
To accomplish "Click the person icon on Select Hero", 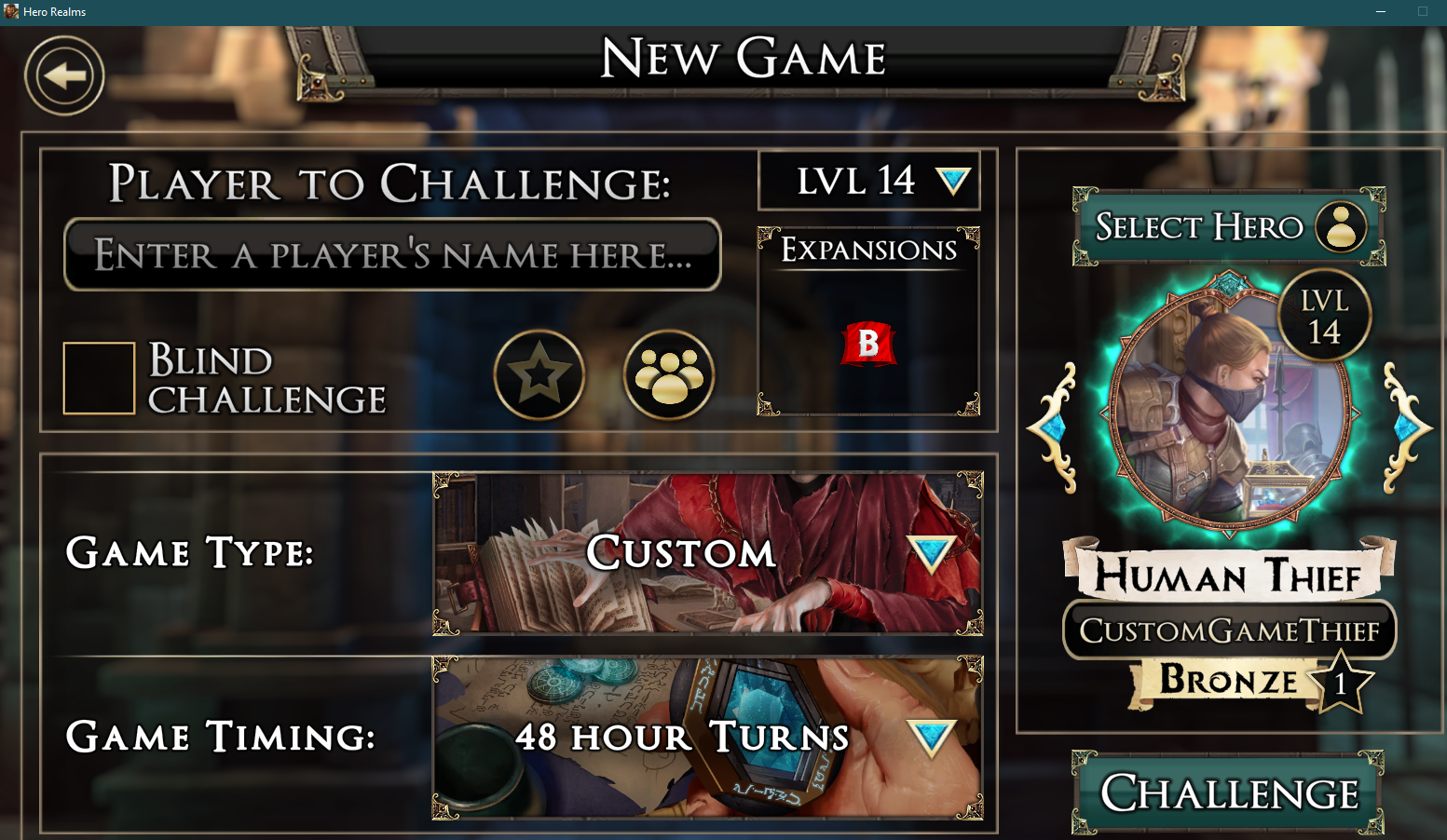I will (x=1341, y=226).
